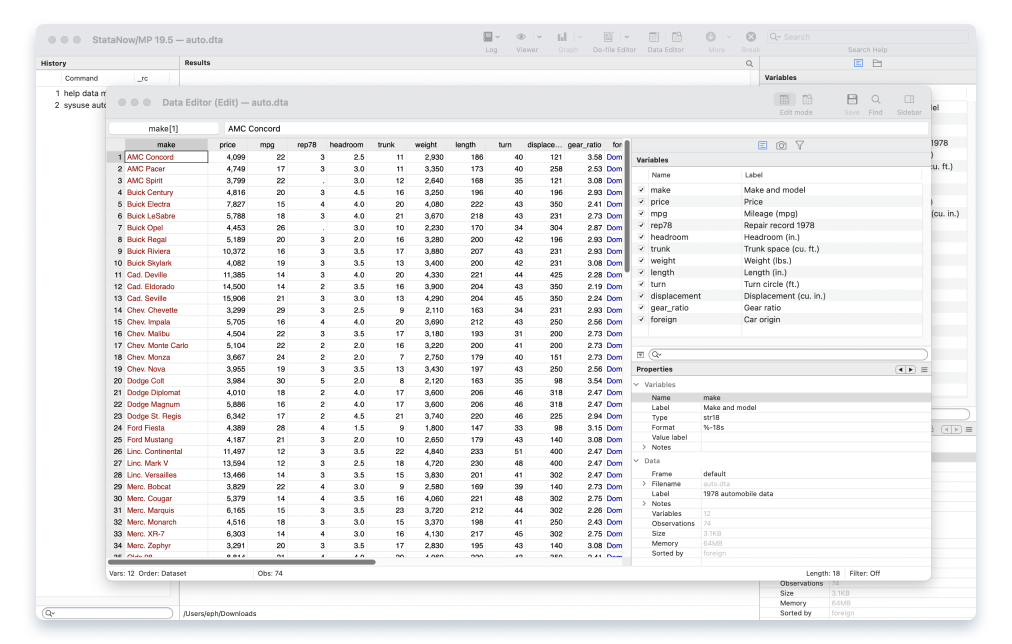Toggle the trunk variable checkbox

pyautogui.click(x=642, y=249)
